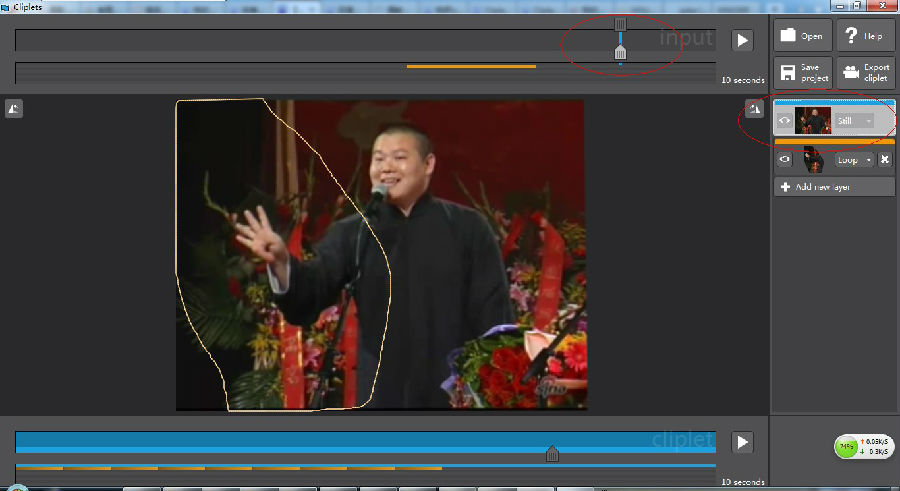
Task: Open the Still layer type dropdown
Action: pyautogui.click(x=855, y=121)
